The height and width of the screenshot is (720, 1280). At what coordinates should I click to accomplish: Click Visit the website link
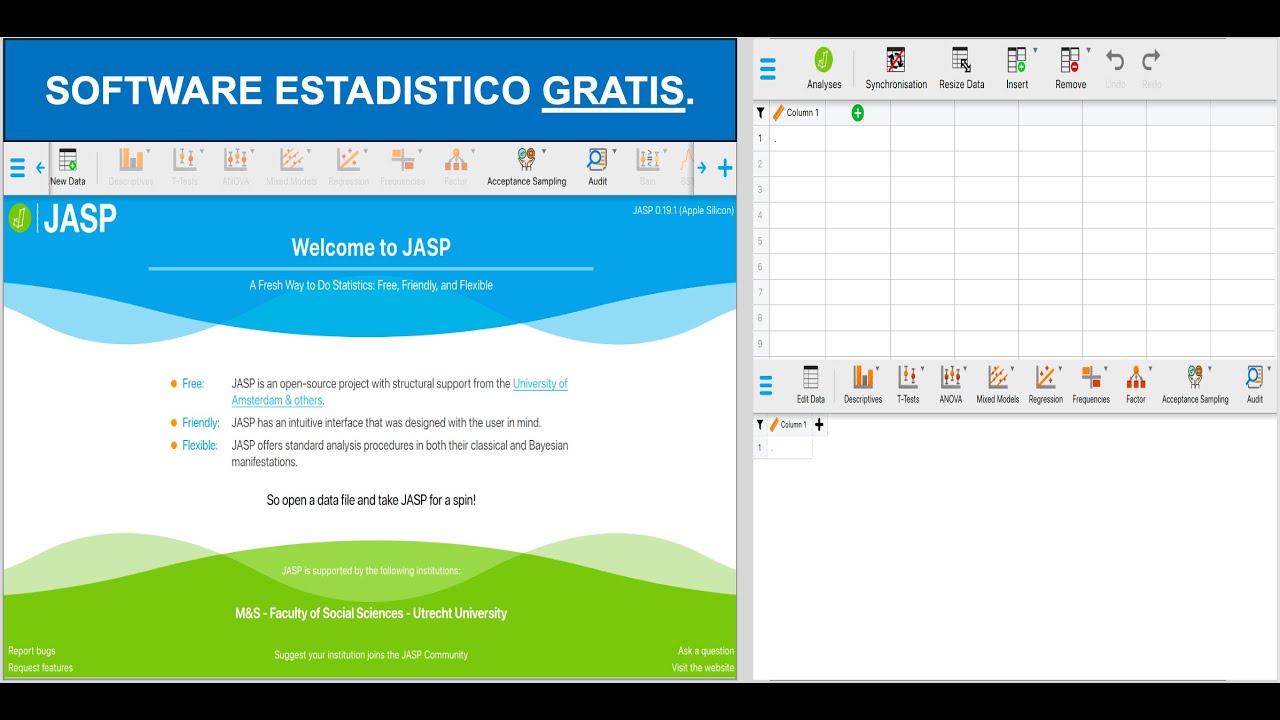coord(703,668)
